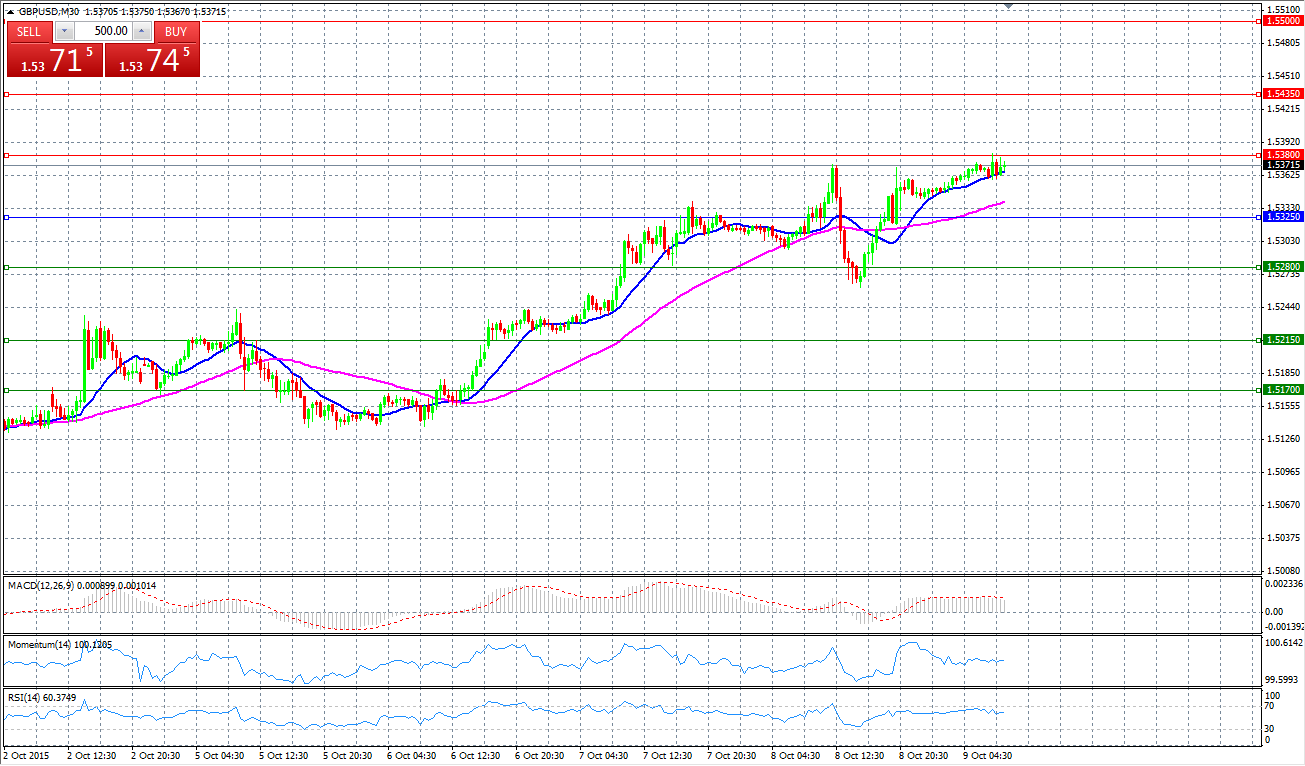
Task: Select the green 1.52800 level label
Action: coord(1282,267)
